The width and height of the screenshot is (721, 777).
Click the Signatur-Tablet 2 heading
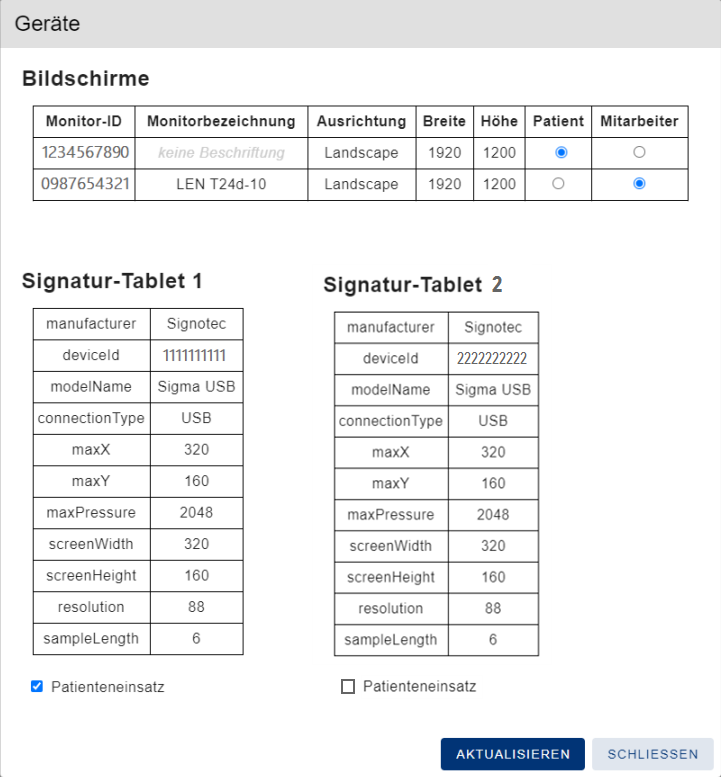coord(413,285)
